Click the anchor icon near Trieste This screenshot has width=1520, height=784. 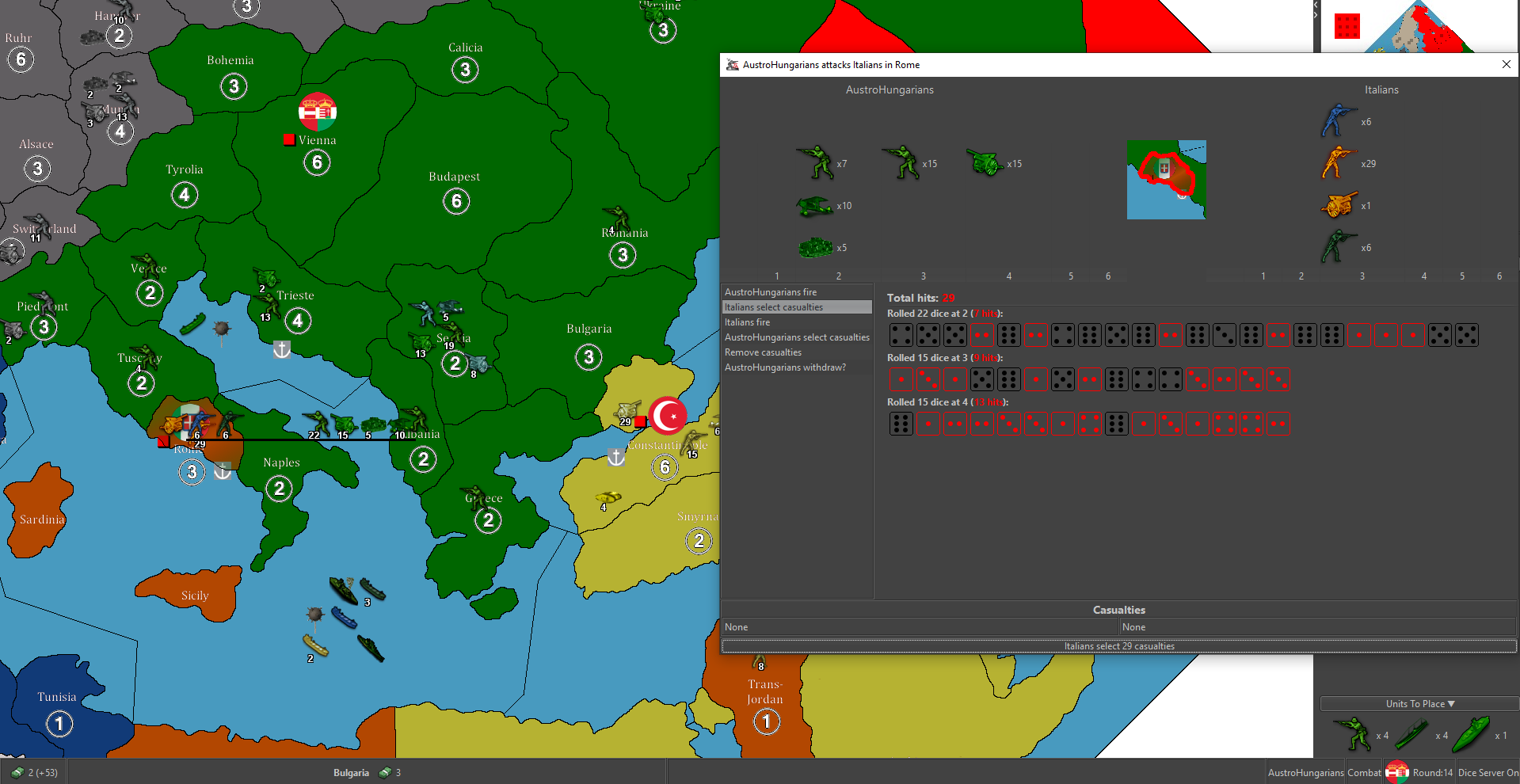coord(281,349)
